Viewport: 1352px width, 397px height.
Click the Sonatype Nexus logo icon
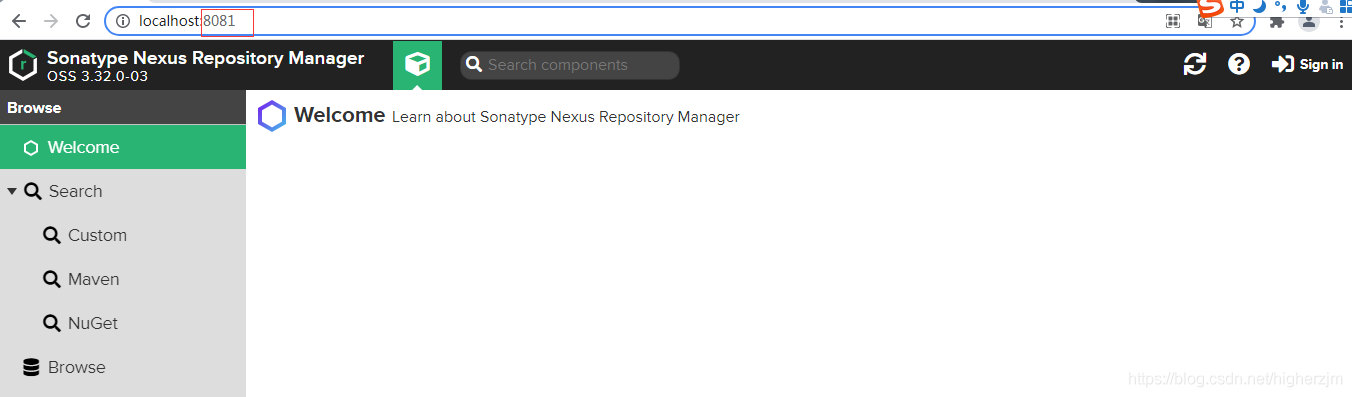click(23, 65)
